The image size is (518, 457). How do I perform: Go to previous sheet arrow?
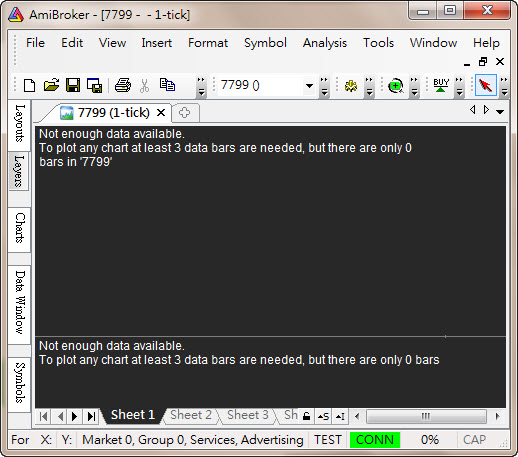pyautogui.click(x=60, y=416)
